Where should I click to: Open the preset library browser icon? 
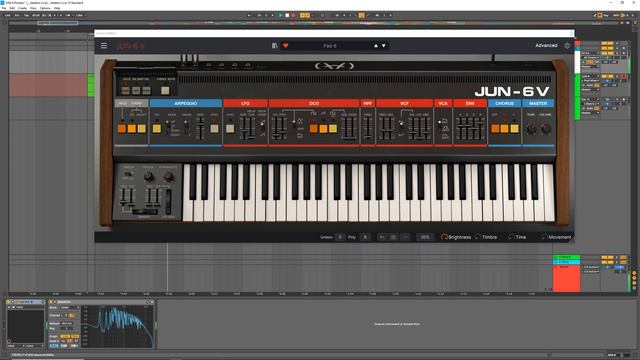pos(275,46)
